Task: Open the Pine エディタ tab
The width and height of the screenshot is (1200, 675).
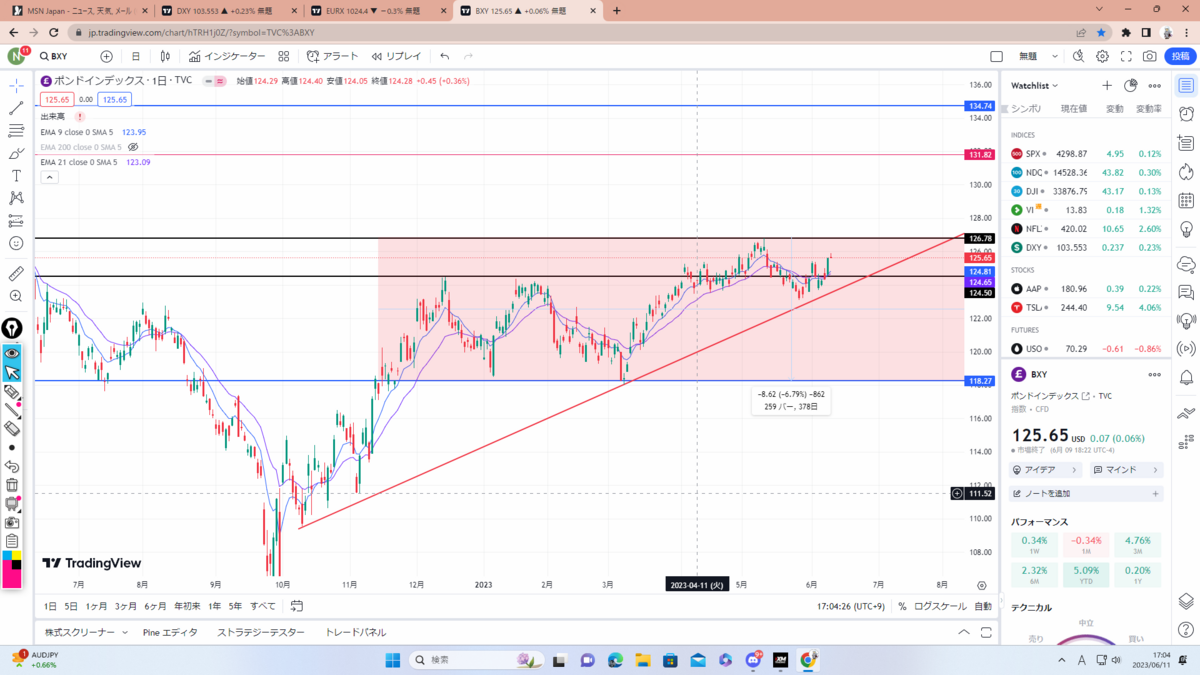Action: pos(170,632)
